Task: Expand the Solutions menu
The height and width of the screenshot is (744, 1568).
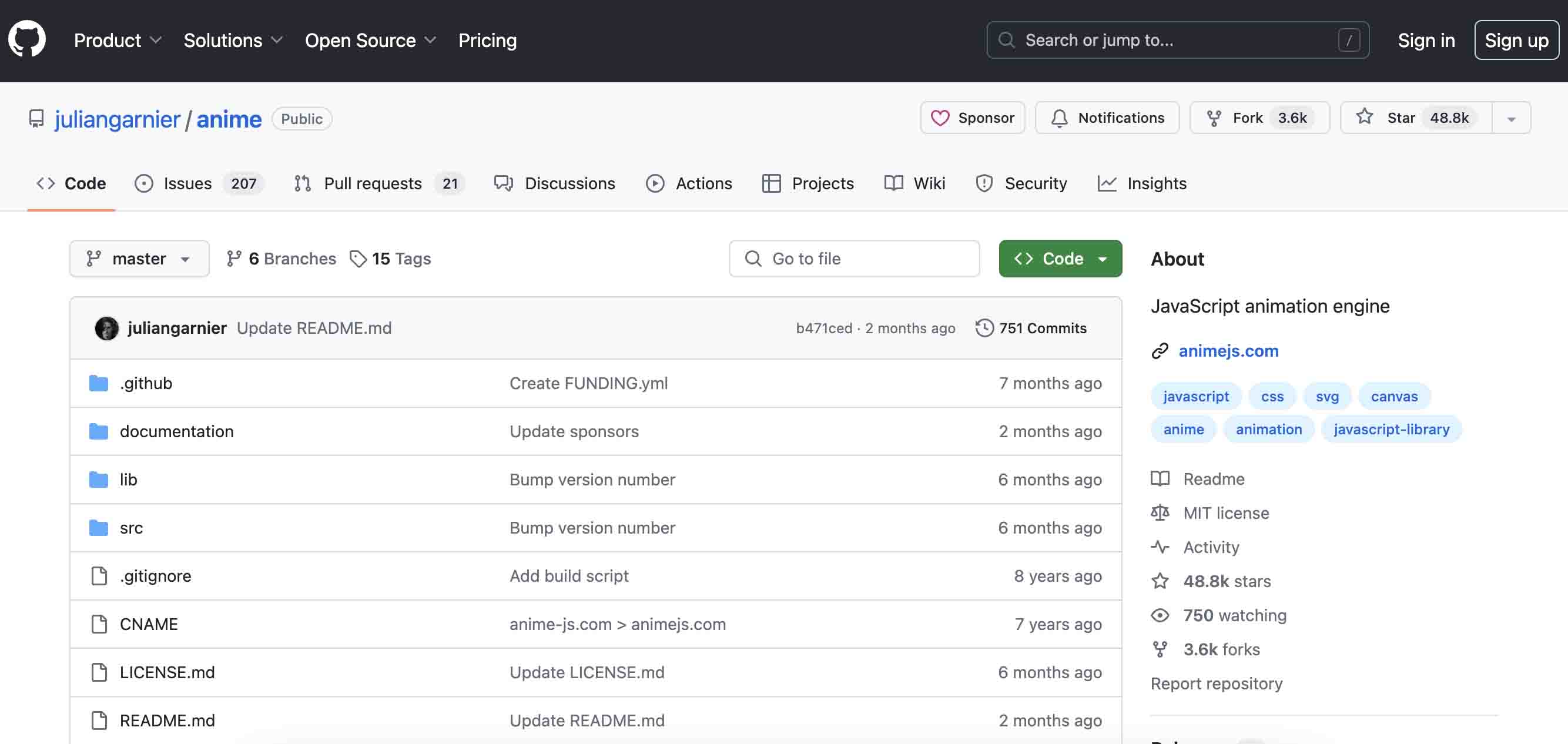Action: pyautogui.click(x=233, y=40)
